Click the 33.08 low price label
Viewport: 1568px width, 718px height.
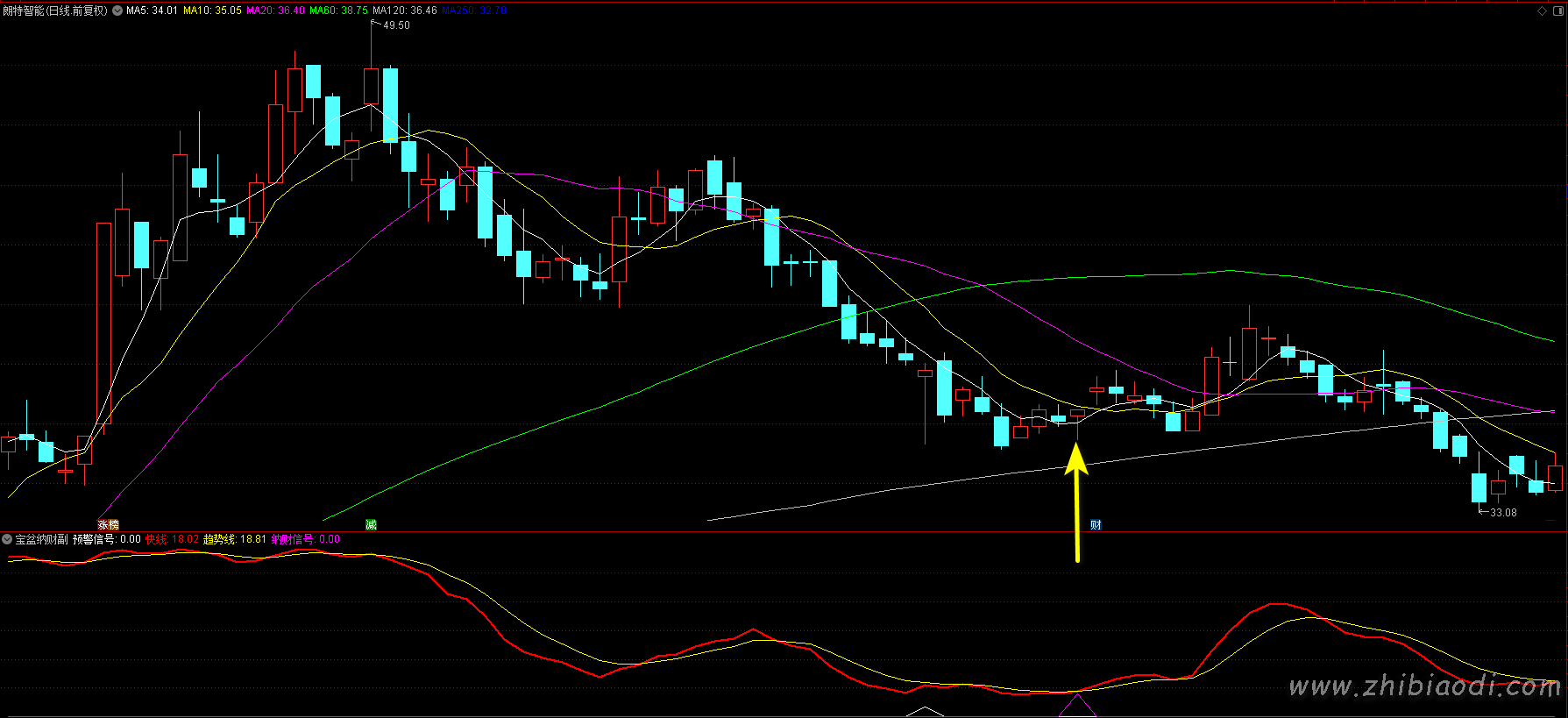[1502, 513]
